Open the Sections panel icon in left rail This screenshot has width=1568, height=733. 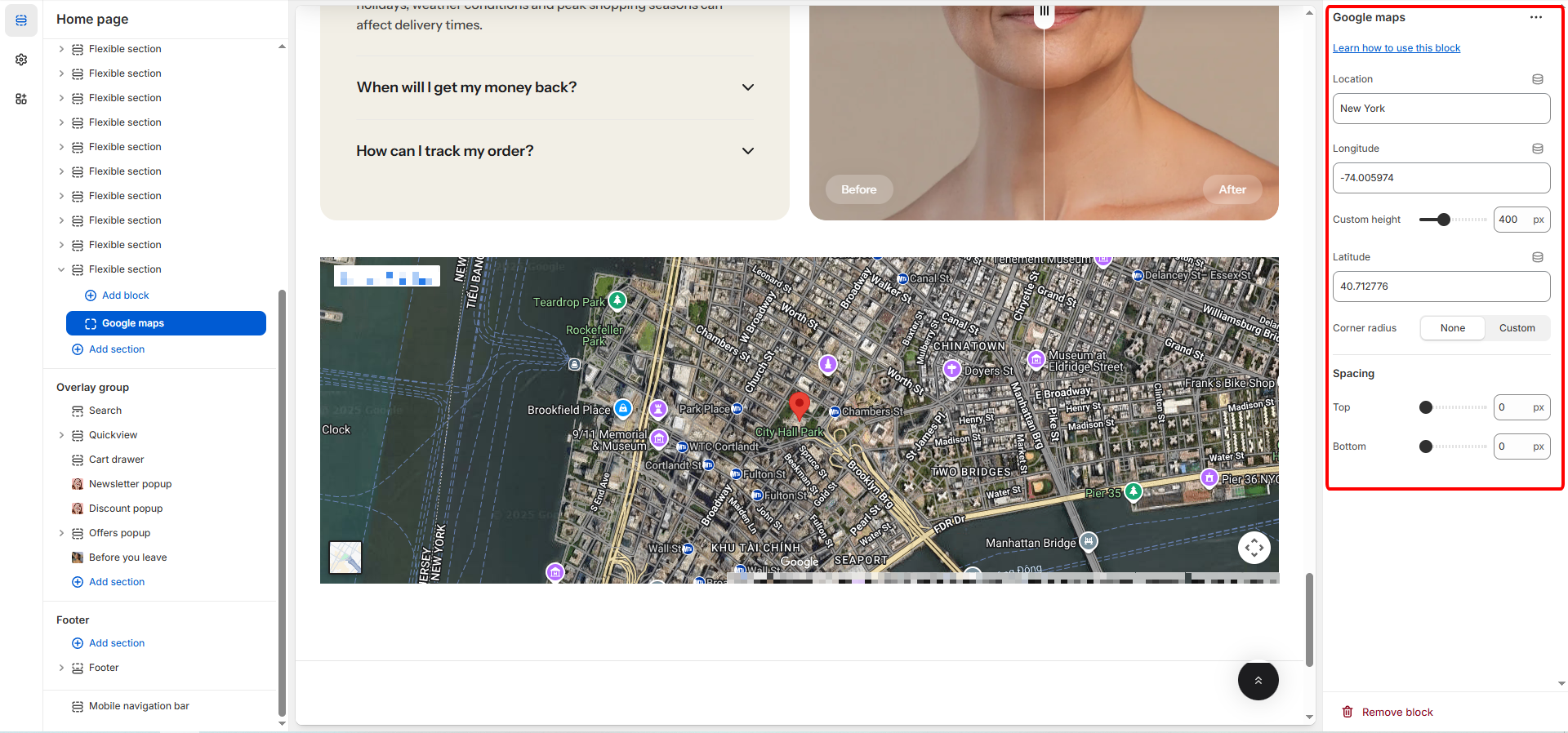click(x=21, y=20)
